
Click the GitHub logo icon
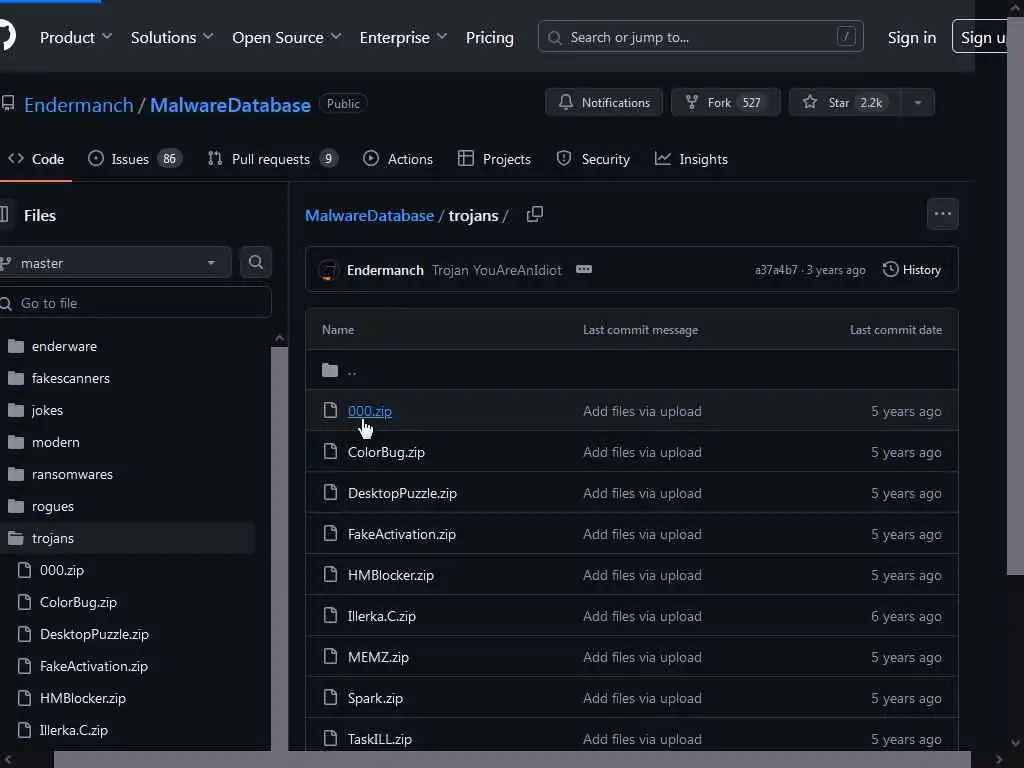[7, 35]
